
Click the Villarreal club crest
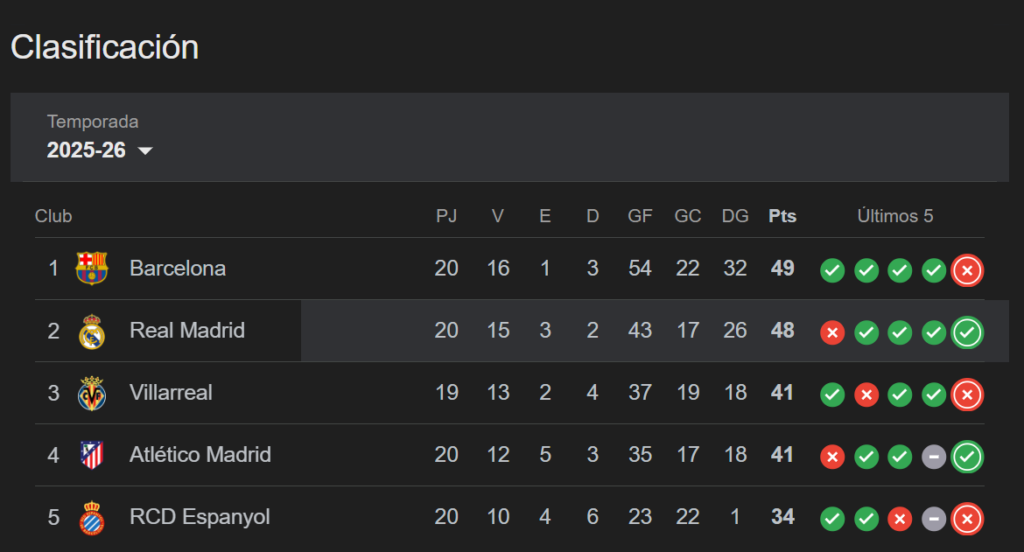(91, 393)
